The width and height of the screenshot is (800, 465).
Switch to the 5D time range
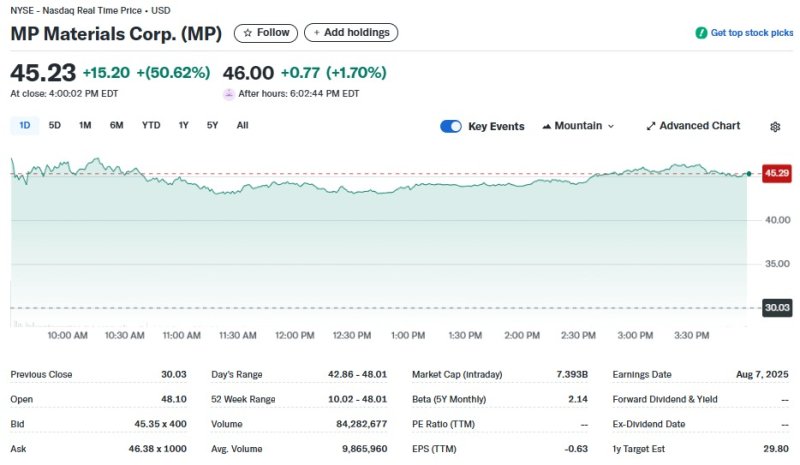pyautogui.click(x=55, y=125)
